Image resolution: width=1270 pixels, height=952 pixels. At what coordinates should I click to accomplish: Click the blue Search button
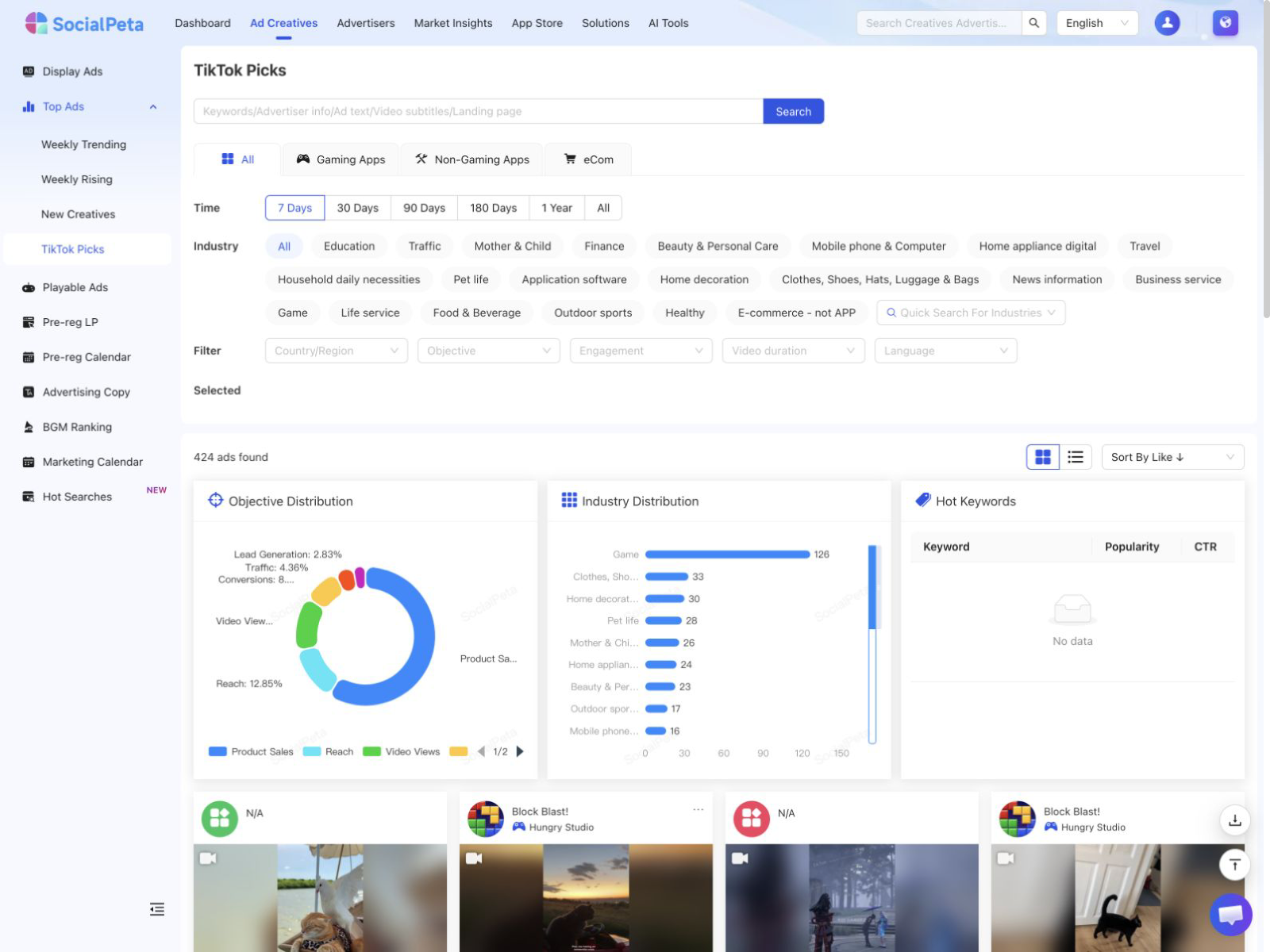(794, 111)
